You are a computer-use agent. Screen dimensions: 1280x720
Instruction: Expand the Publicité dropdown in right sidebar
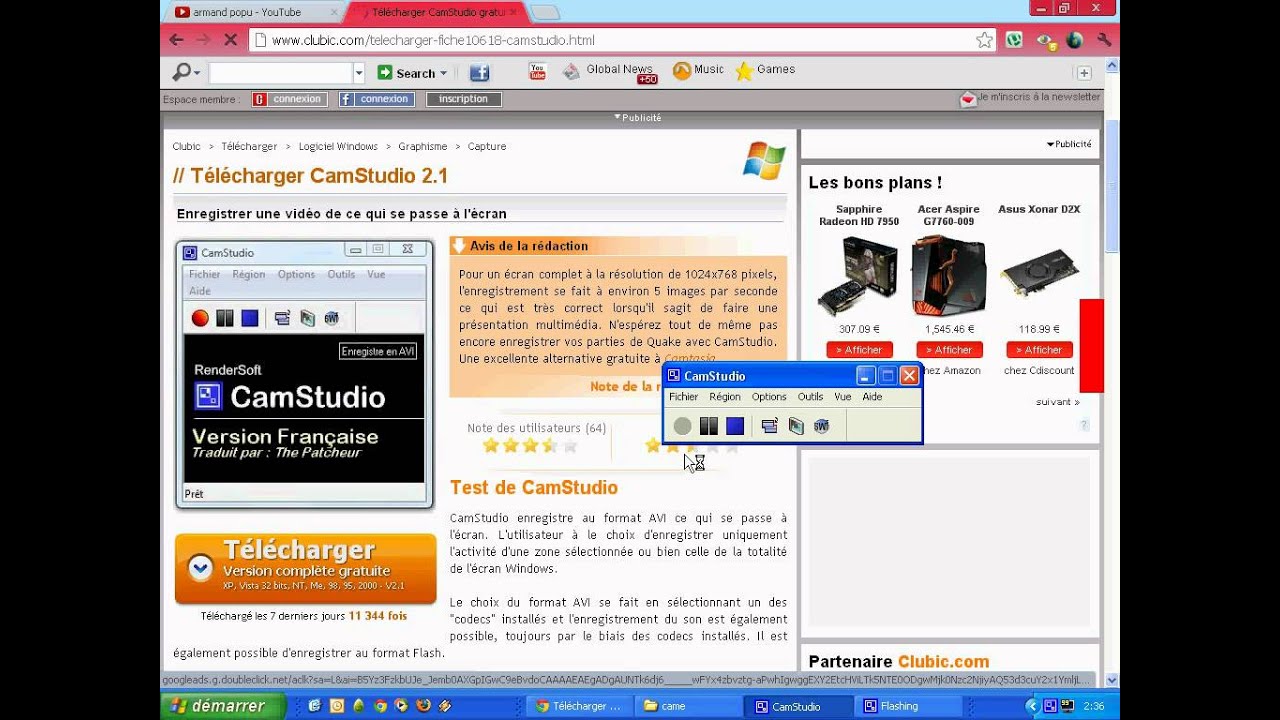point(1069,144)
